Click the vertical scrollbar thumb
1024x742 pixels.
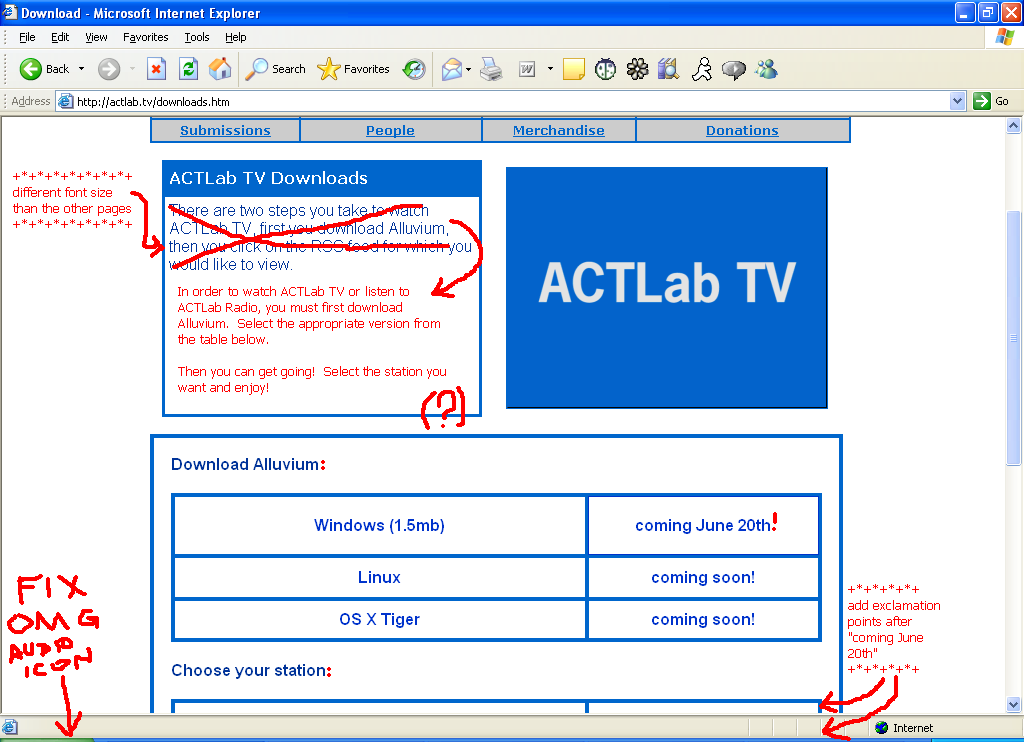pos(1014,338)
